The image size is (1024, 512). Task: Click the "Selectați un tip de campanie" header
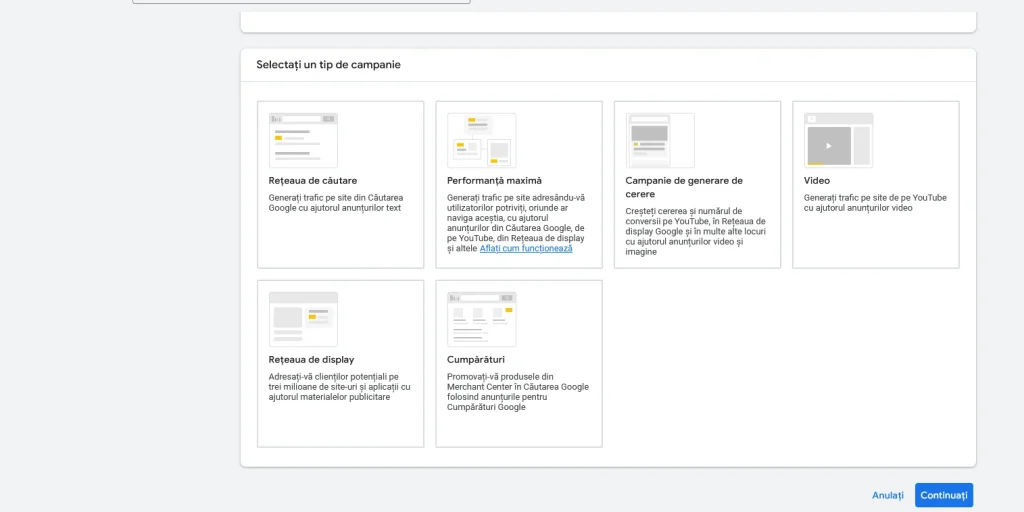[x=328, y=65]
